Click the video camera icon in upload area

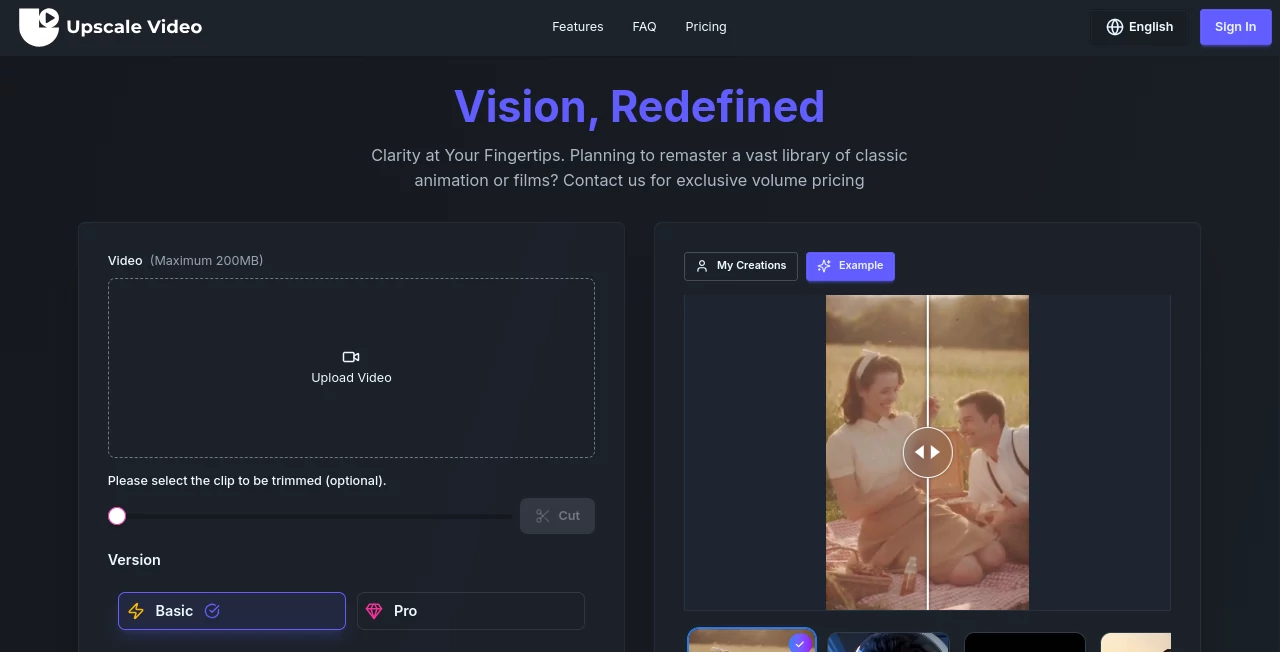pyautogui.click(x=351, y=357)
